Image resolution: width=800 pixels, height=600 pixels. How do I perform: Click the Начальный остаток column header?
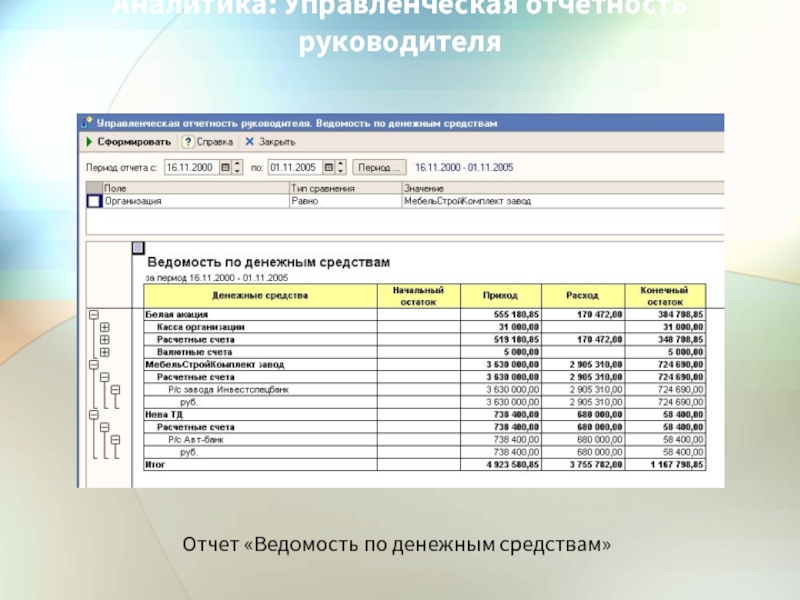(x=419, y=296)
